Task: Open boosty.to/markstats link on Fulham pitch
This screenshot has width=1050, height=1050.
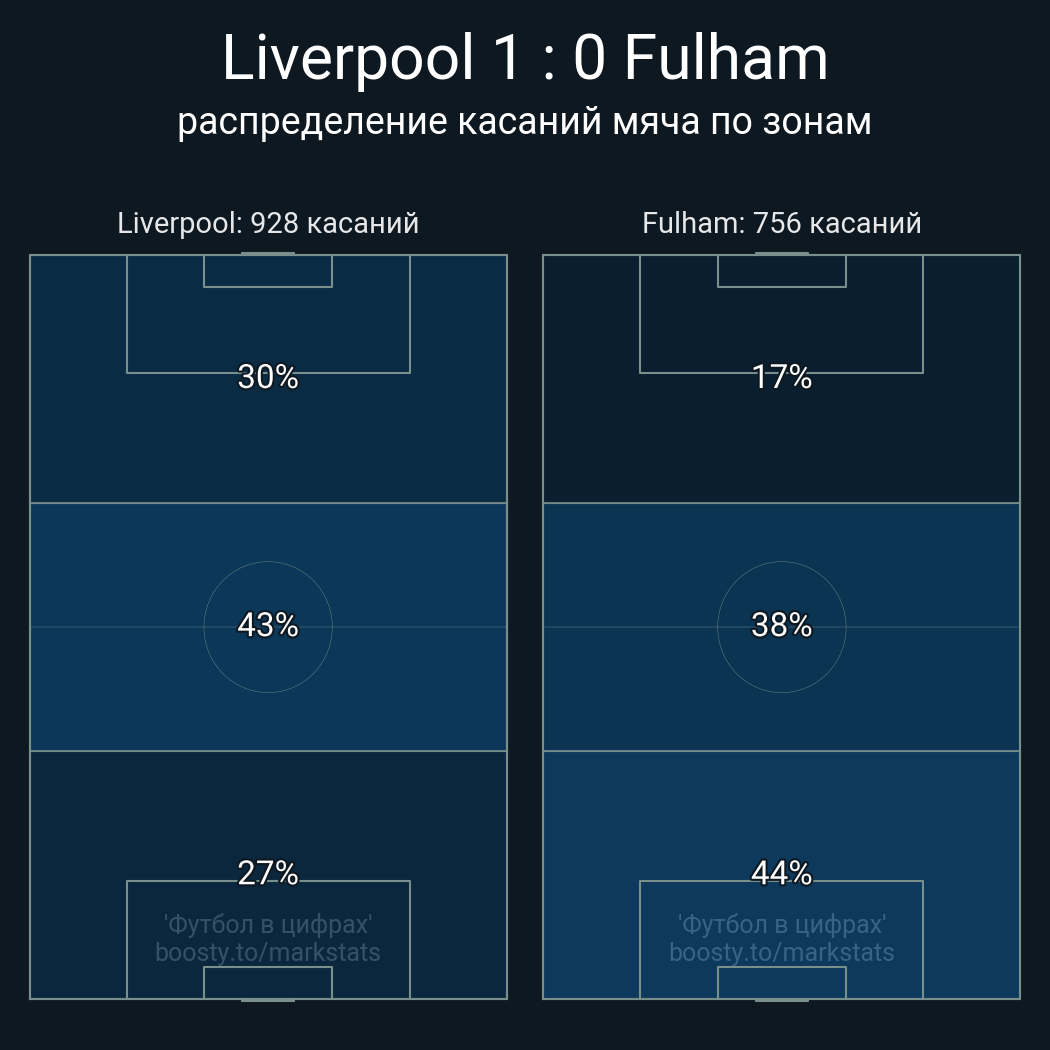Action: click(782, 953)
